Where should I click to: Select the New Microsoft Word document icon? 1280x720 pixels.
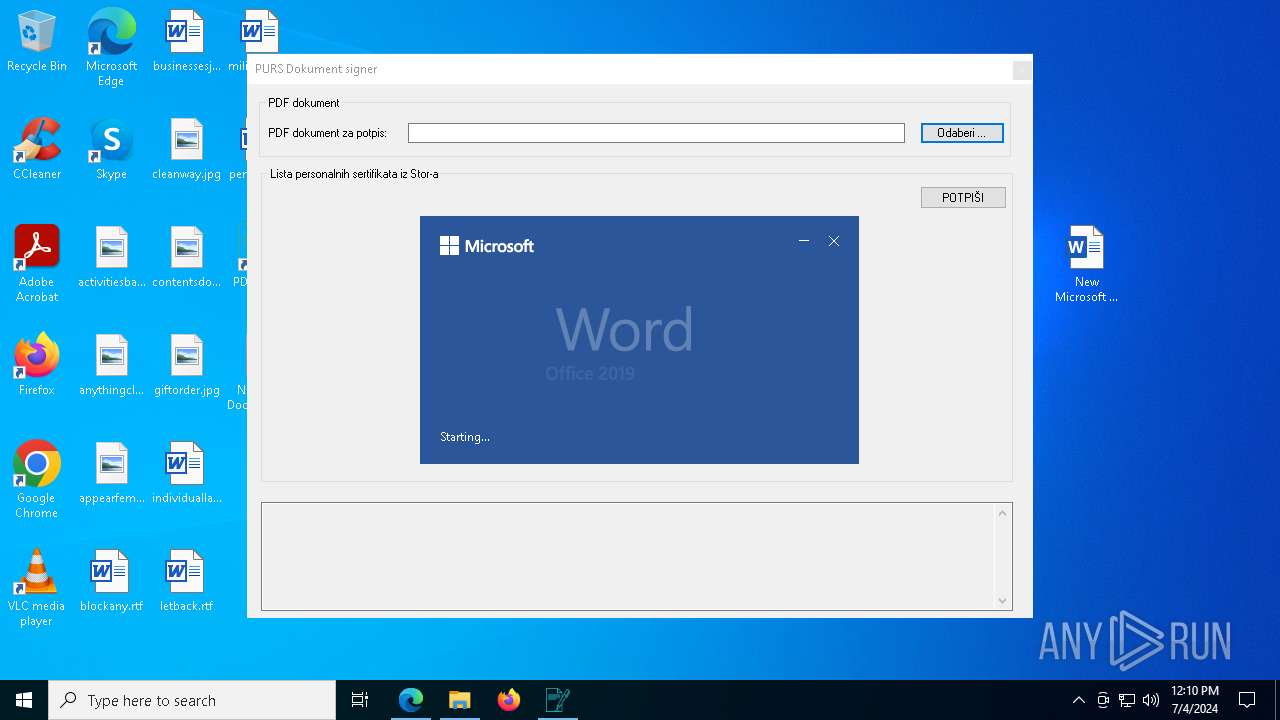click(1086, 264)
